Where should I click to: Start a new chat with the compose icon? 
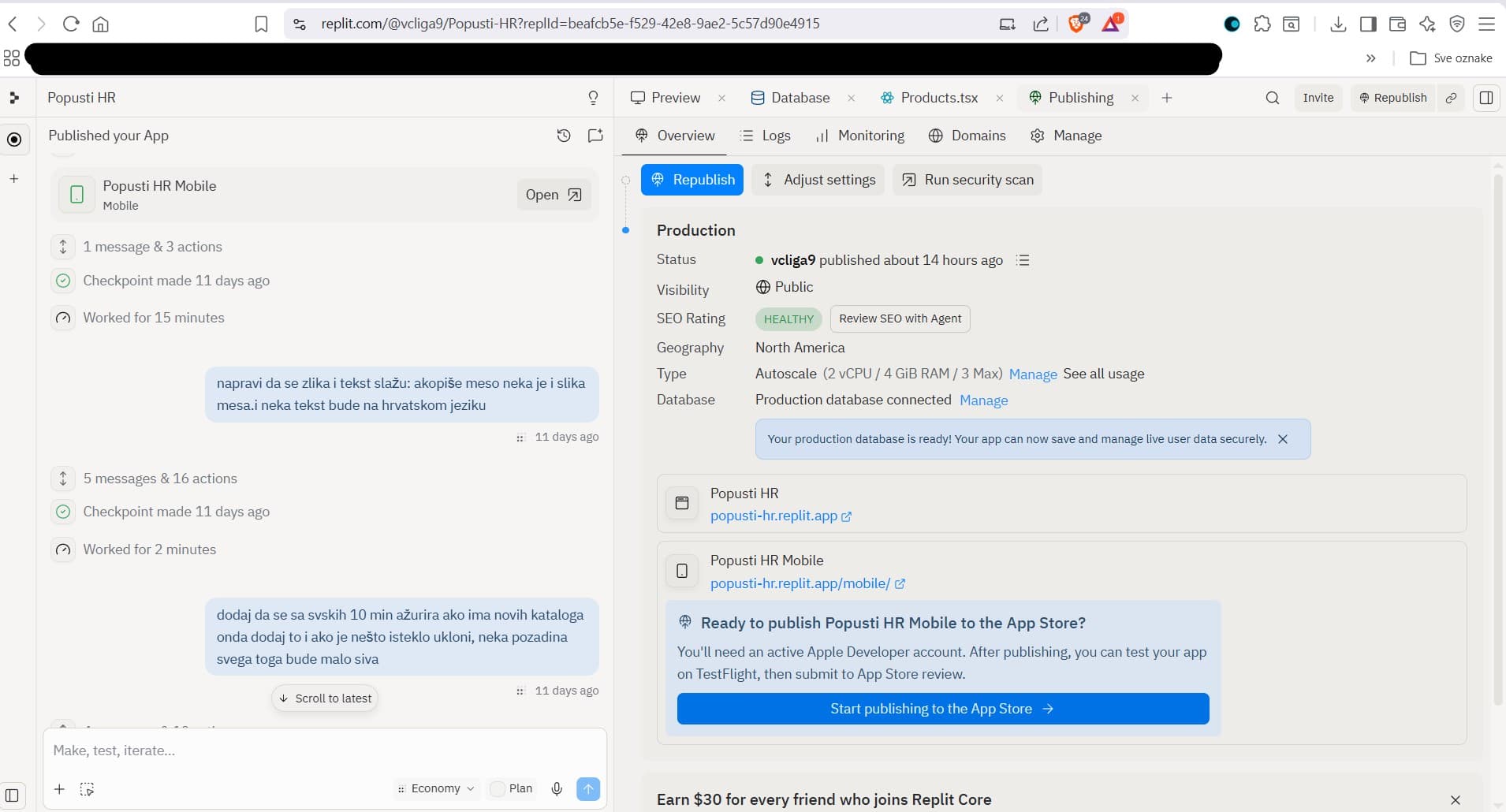point(596,136)
